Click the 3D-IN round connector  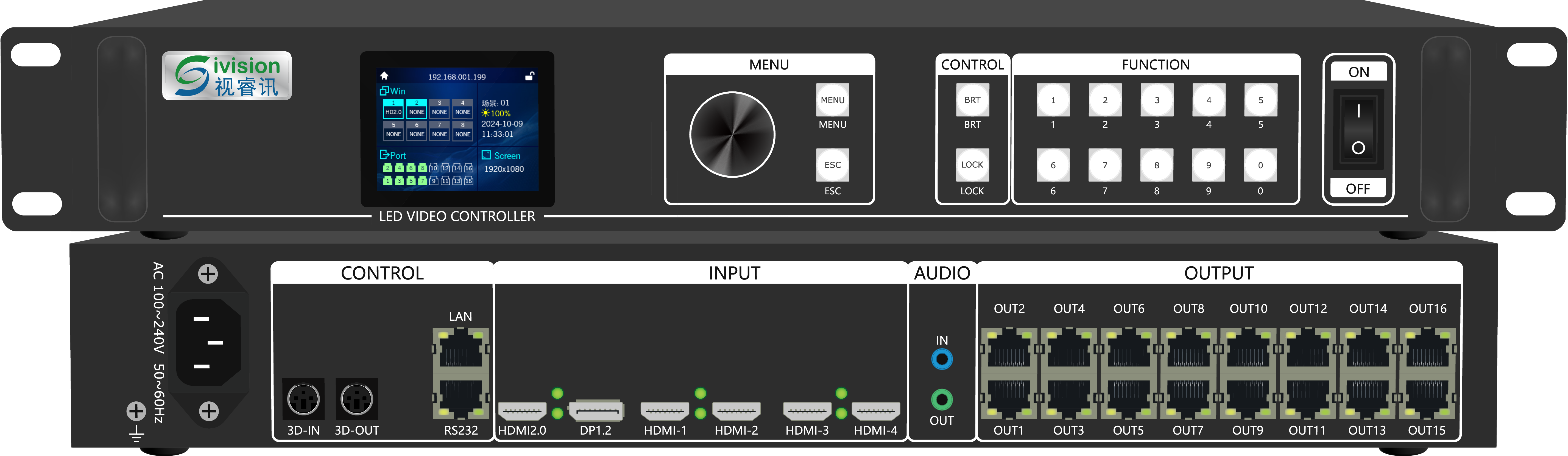[303, 399]
